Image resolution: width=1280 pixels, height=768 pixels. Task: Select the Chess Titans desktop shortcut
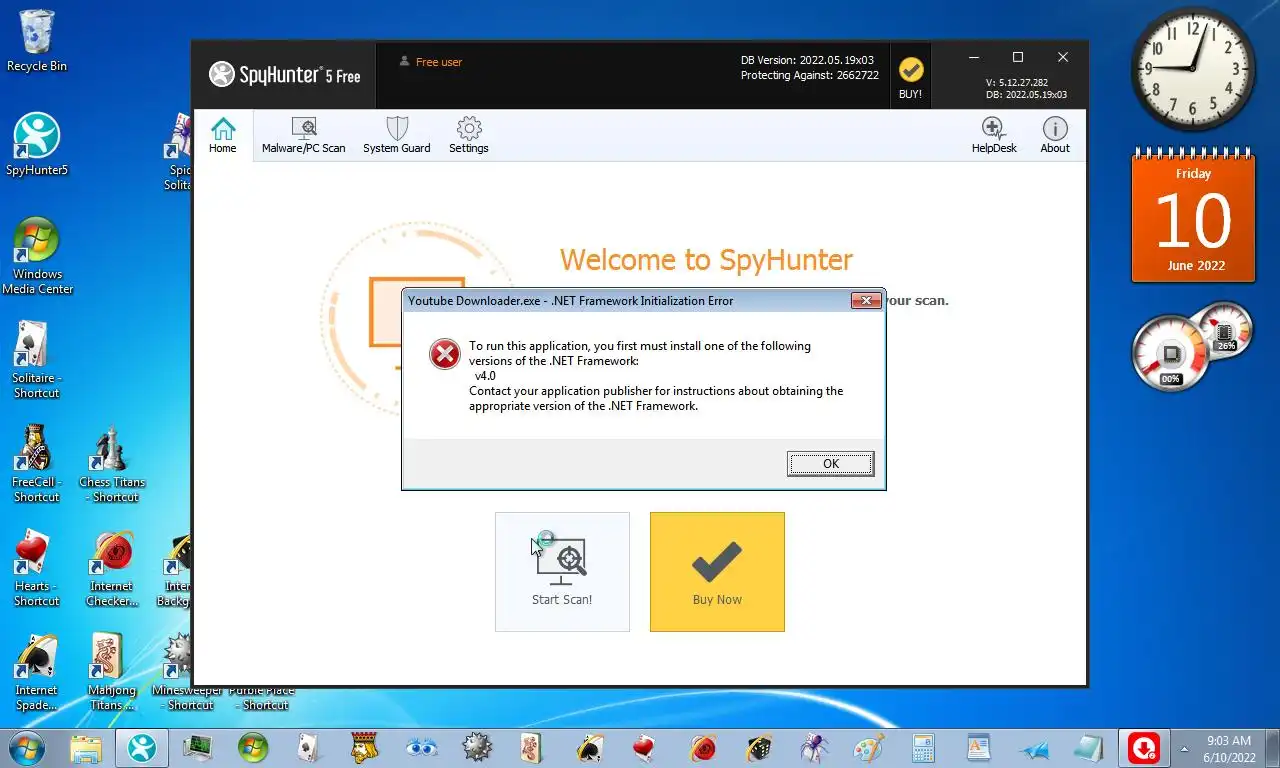pyautogui.click(x=112, y=464)
